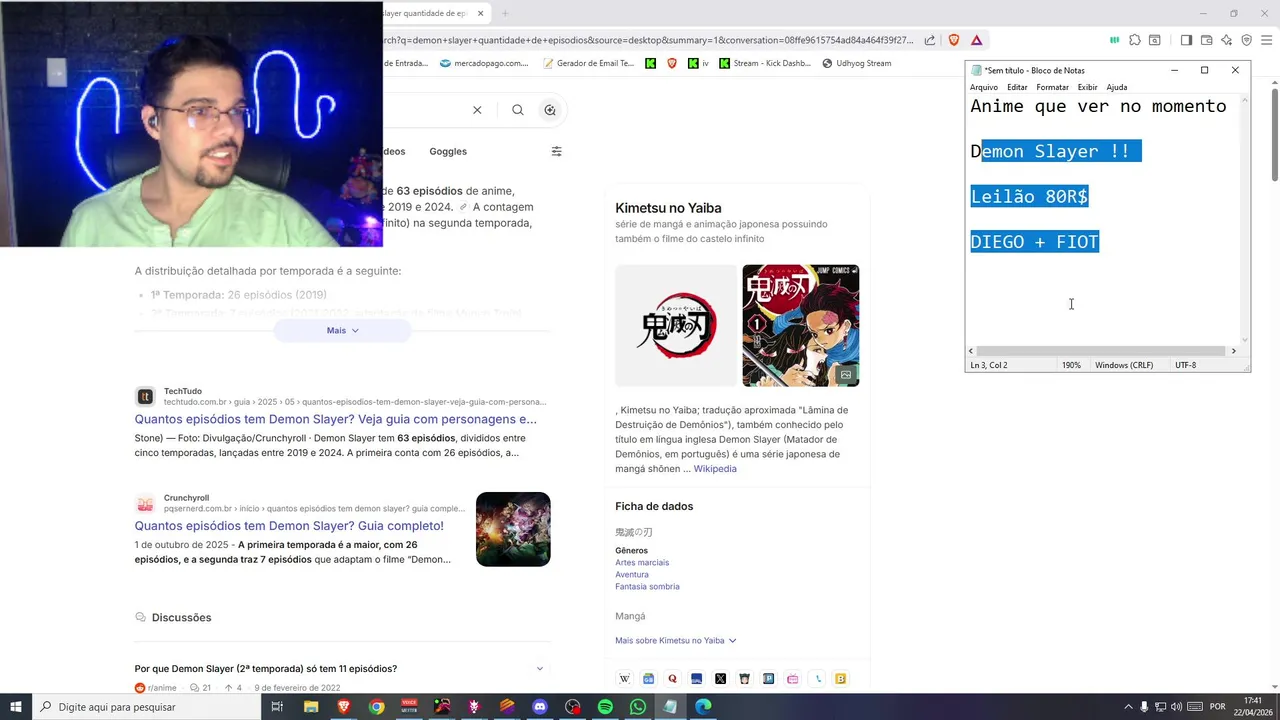Viewport: 1280px width, 720px height.
Task: Open the Formatar menu in Bloco de Notas
Action: pos(1052,87)
